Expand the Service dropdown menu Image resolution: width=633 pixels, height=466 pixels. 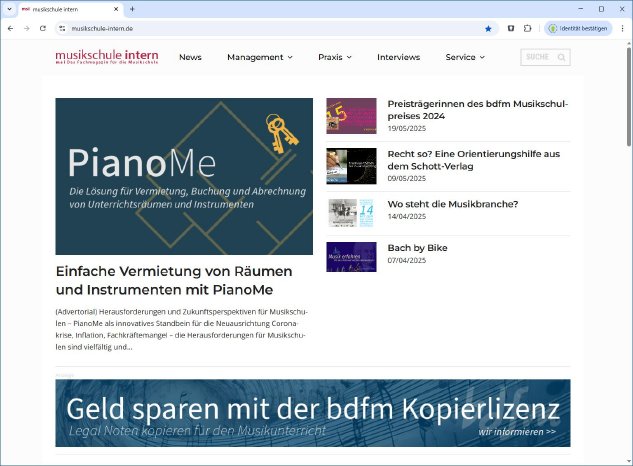tap(465, 57)
